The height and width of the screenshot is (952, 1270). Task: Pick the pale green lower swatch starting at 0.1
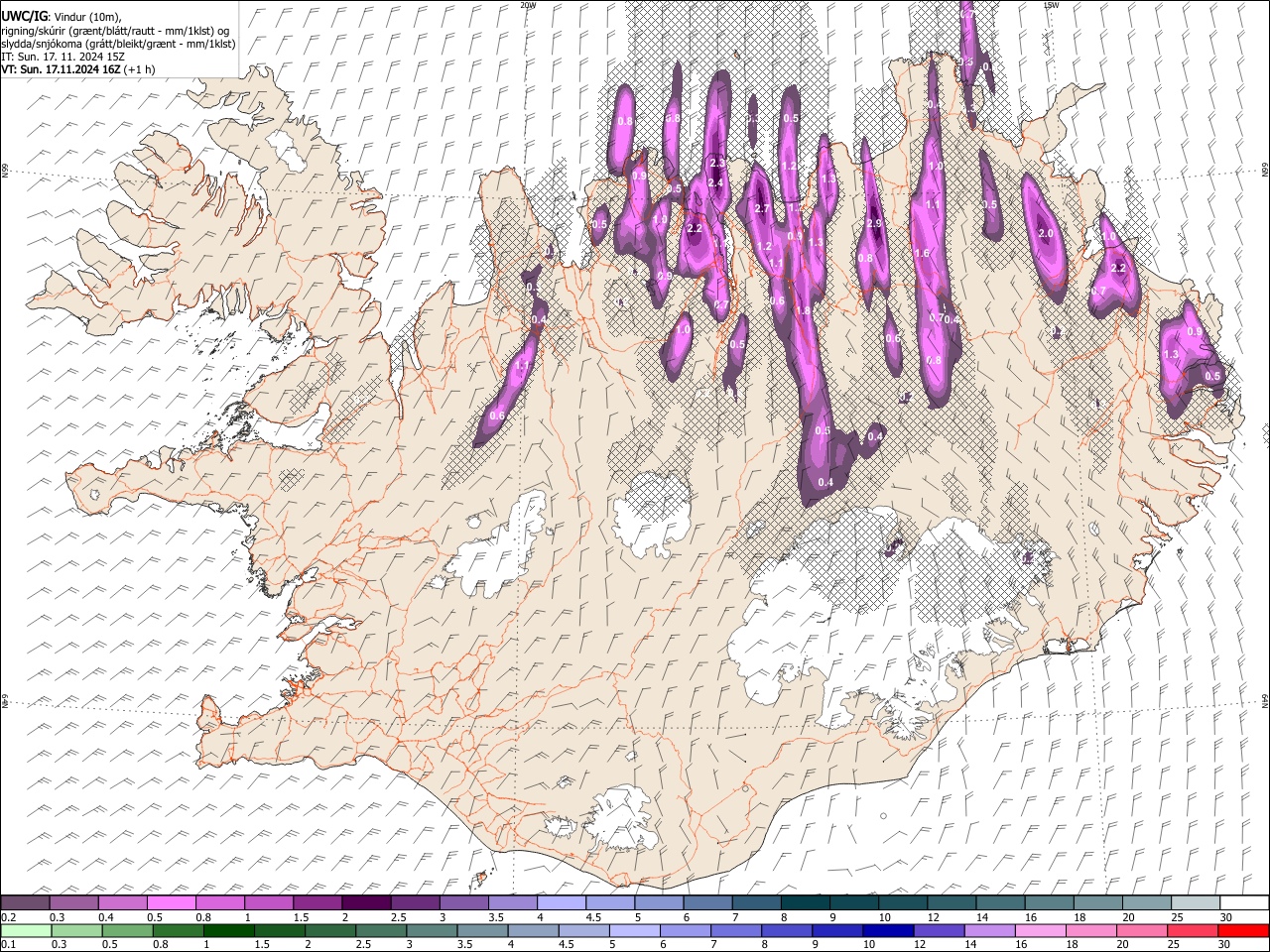[x=26, y=930]
